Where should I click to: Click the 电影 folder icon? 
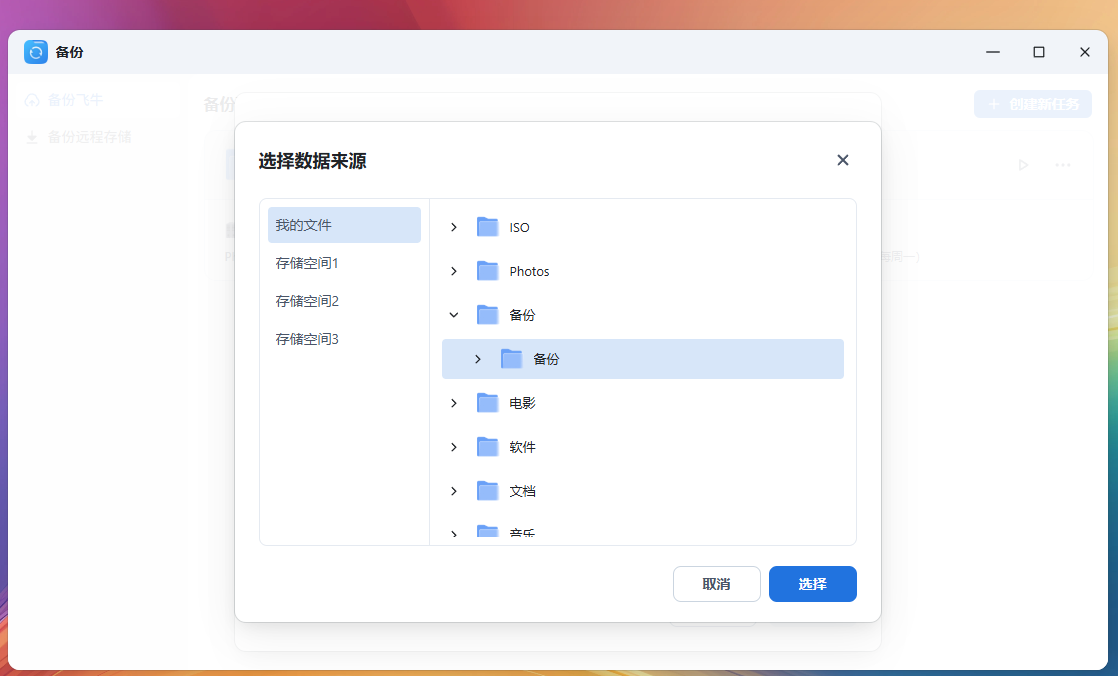point(487,403)
